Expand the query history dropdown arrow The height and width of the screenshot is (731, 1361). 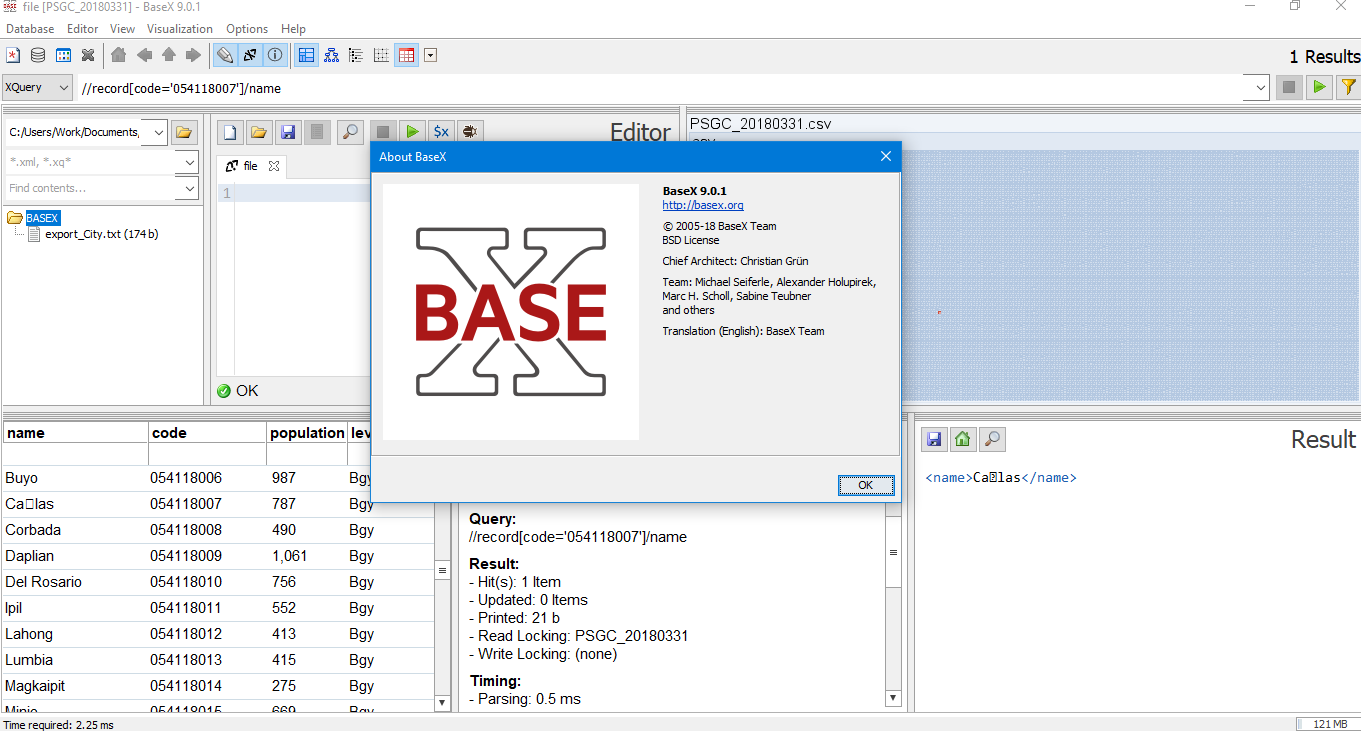click(x=1260, y=88)
